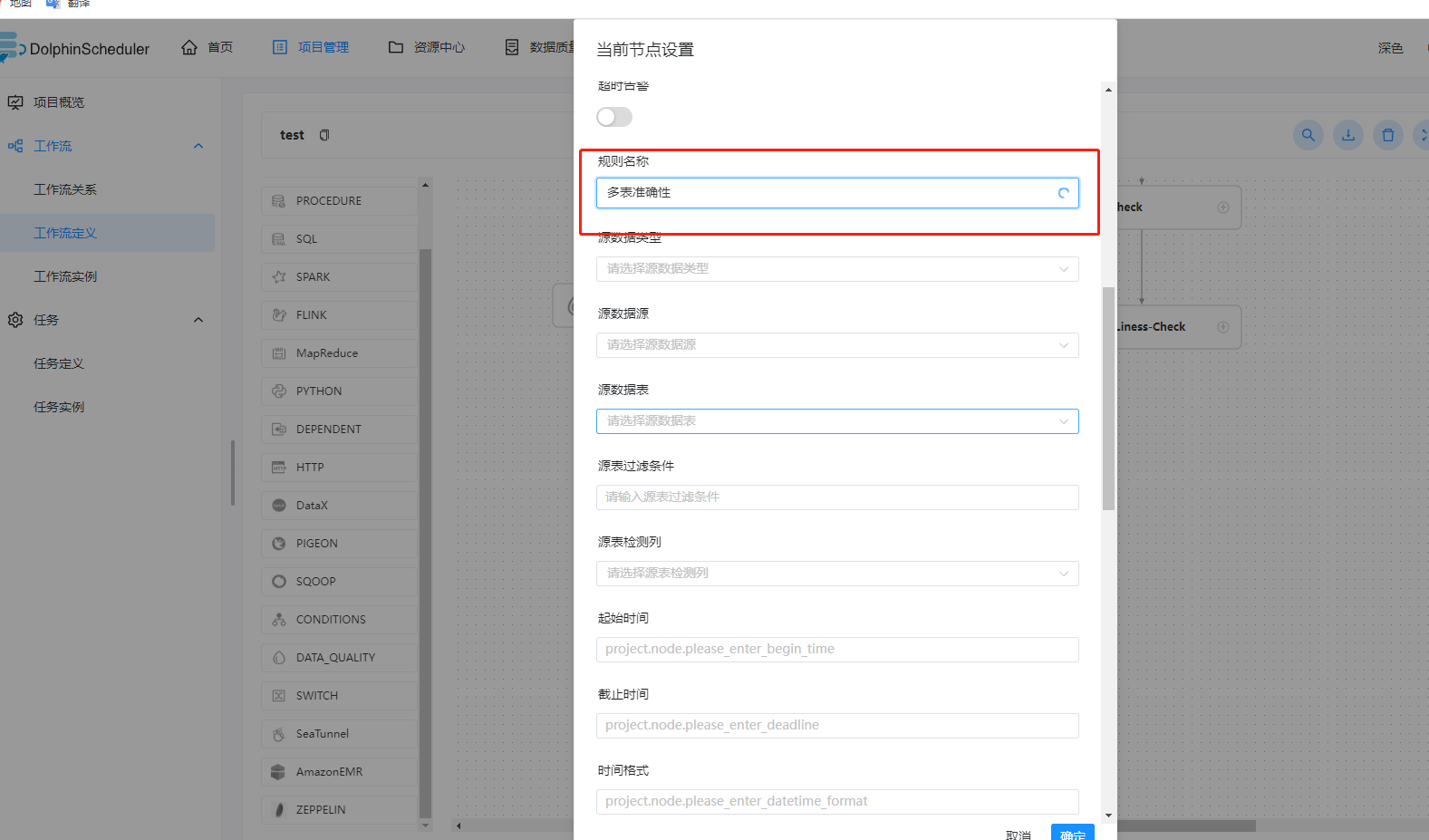Click the PROCEDURE task type icon
1429x840 pixels.
click(279, 201)
